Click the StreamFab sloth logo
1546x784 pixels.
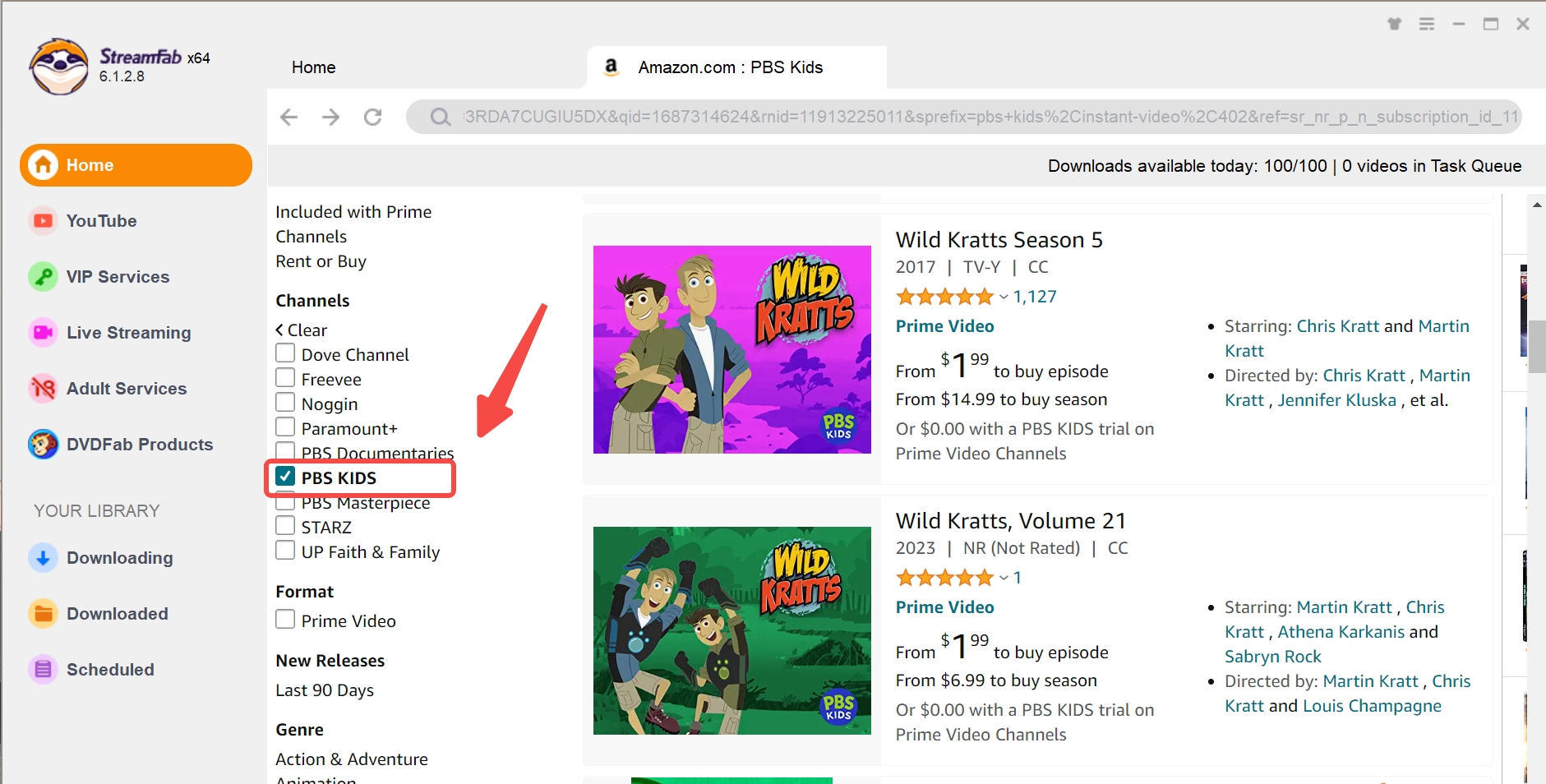58,67
